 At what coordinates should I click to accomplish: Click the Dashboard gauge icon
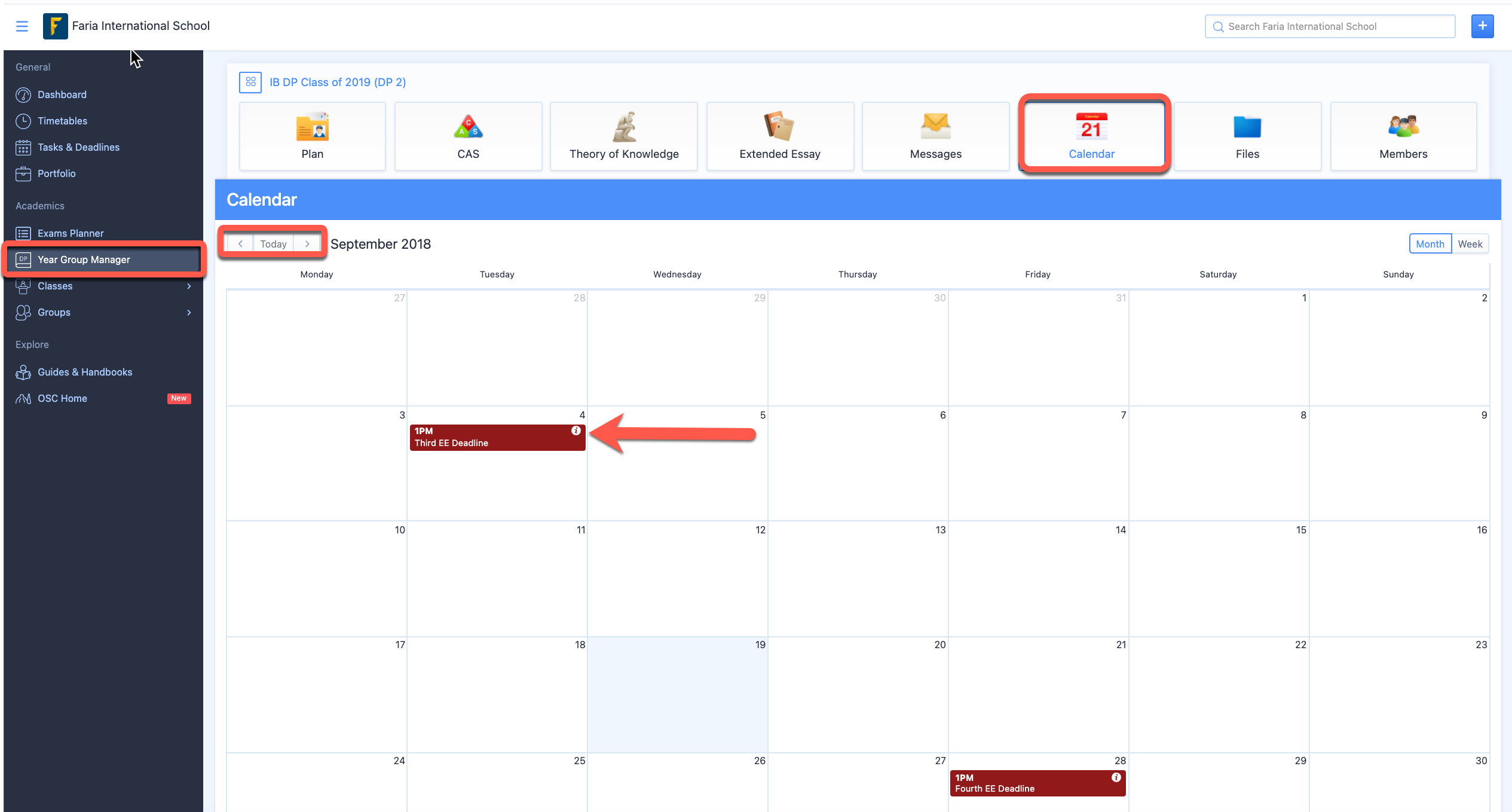click(x=23, y=94)
